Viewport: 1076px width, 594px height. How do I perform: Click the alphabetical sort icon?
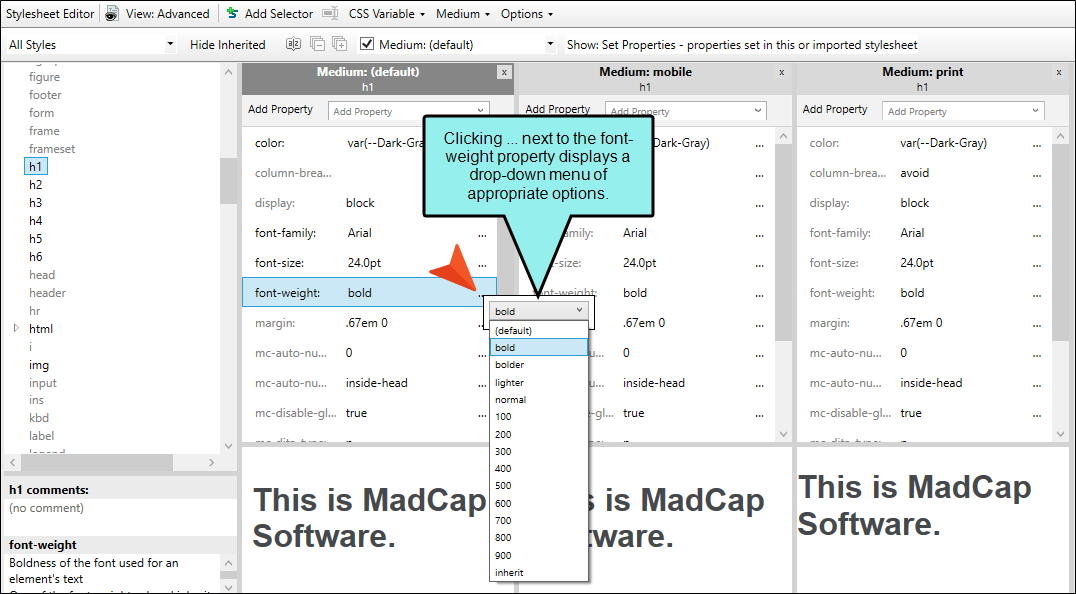pyautogui.click(x=293, y=45)
